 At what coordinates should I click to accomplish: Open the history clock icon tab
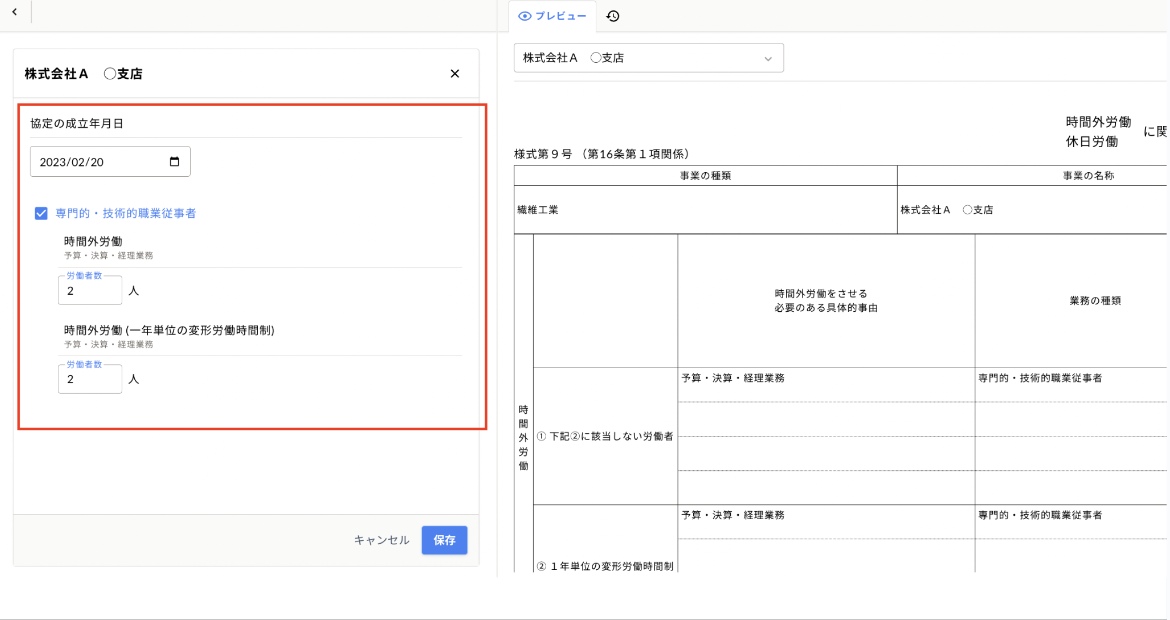(613, 16)
